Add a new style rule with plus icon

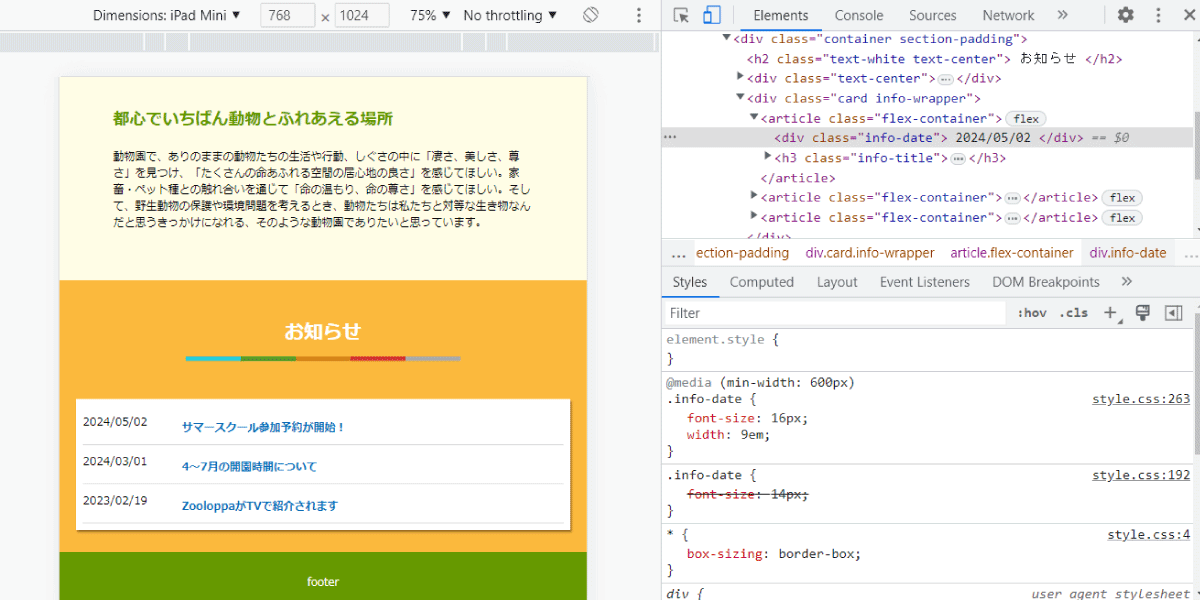click(x=1110, y=313)
